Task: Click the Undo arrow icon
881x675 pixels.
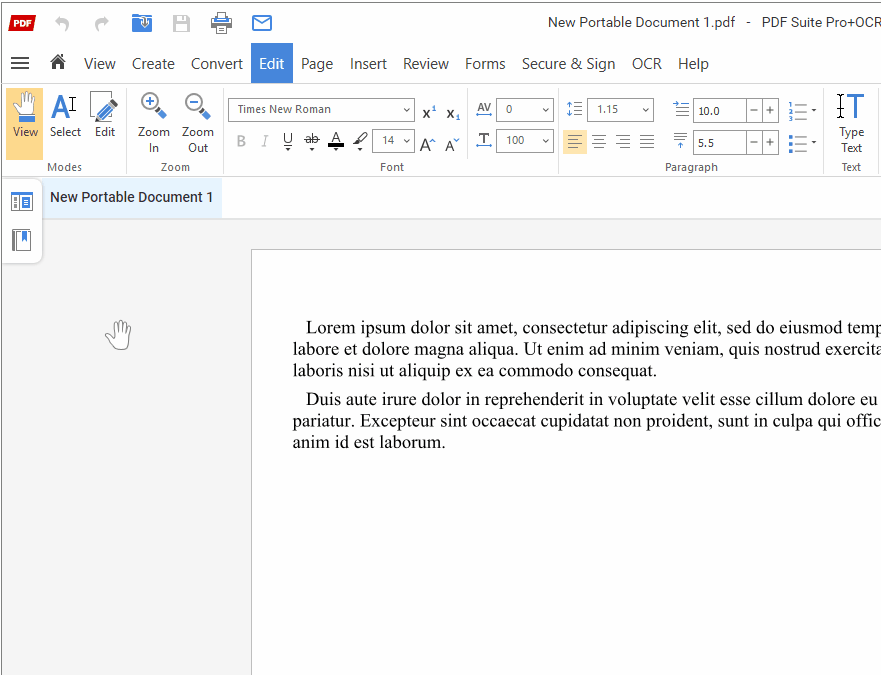Action: point(62,24)
